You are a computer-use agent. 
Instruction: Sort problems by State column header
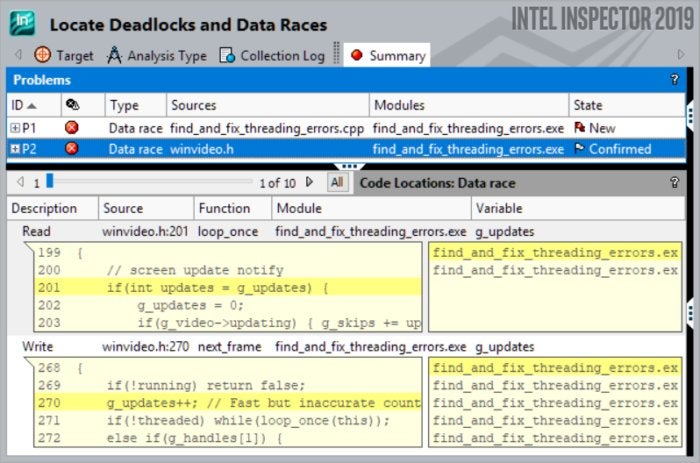[627, 105]
